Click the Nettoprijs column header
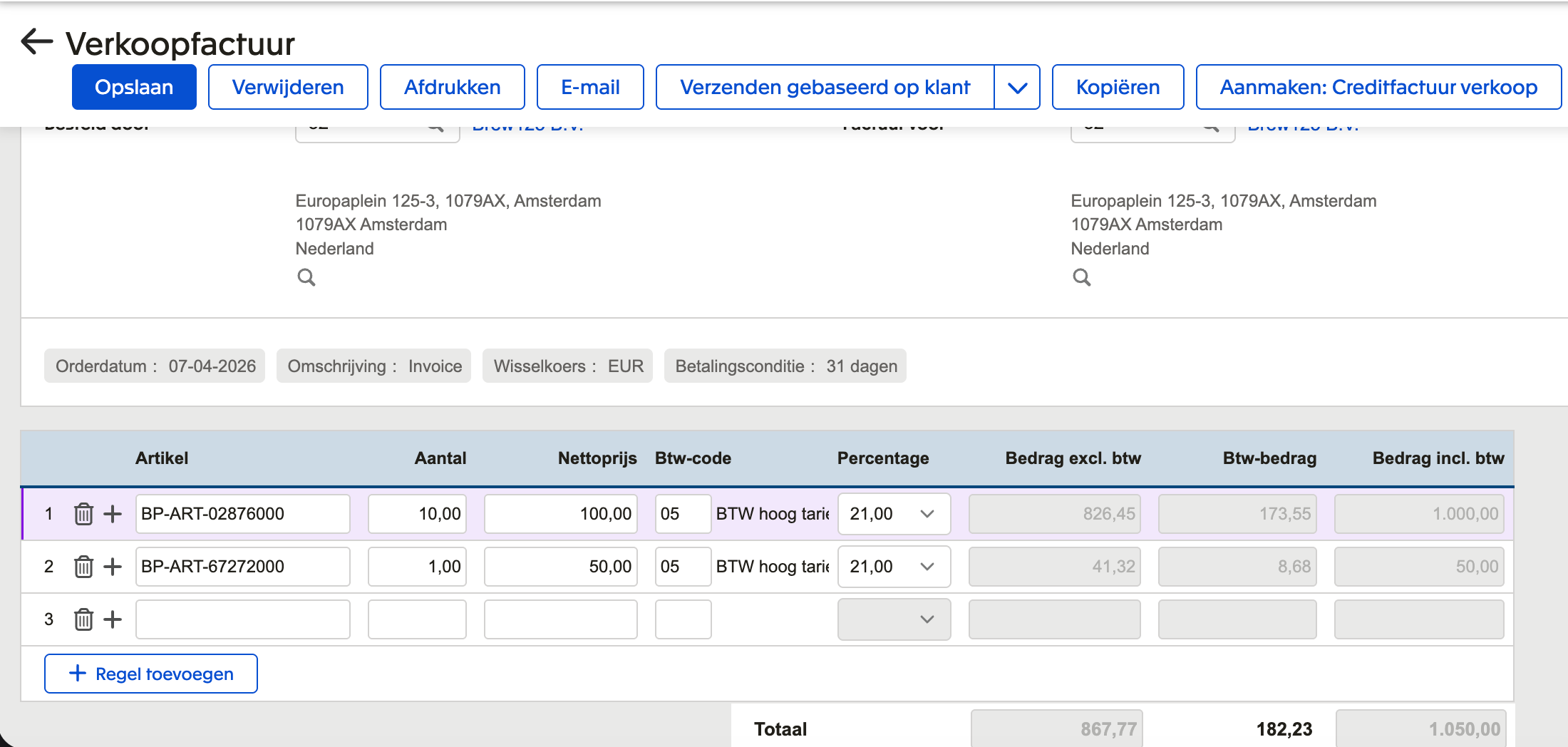The image size is (1568, 747). pos(597,458)
